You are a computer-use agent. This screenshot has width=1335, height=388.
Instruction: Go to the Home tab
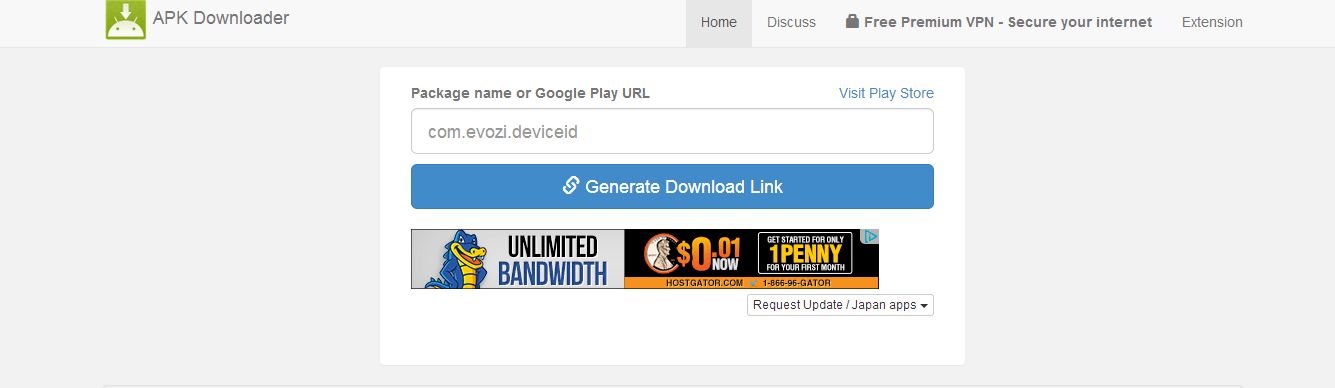(x=719, y=22)
